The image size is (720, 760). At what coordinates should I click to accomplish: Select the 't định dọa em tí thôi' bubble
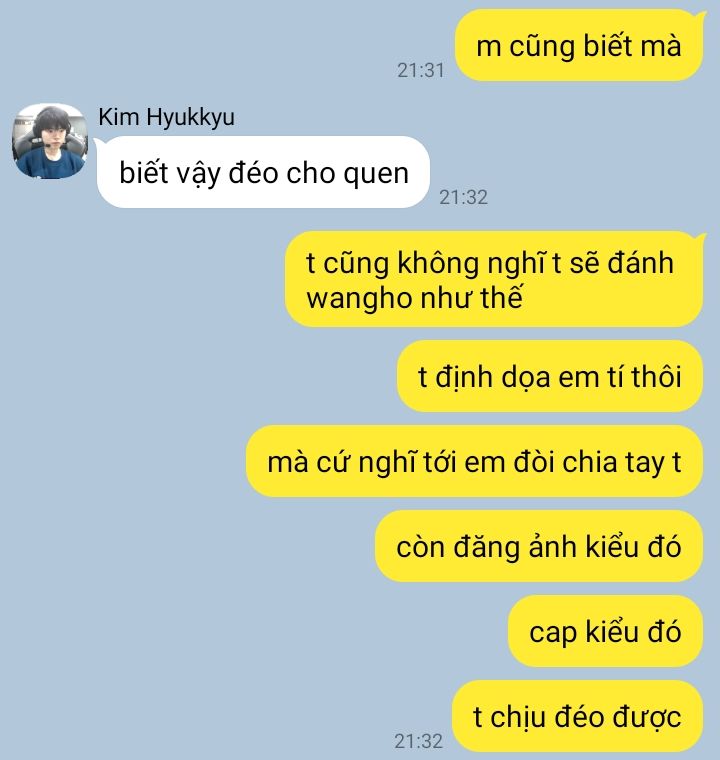[x=550, y=377]
